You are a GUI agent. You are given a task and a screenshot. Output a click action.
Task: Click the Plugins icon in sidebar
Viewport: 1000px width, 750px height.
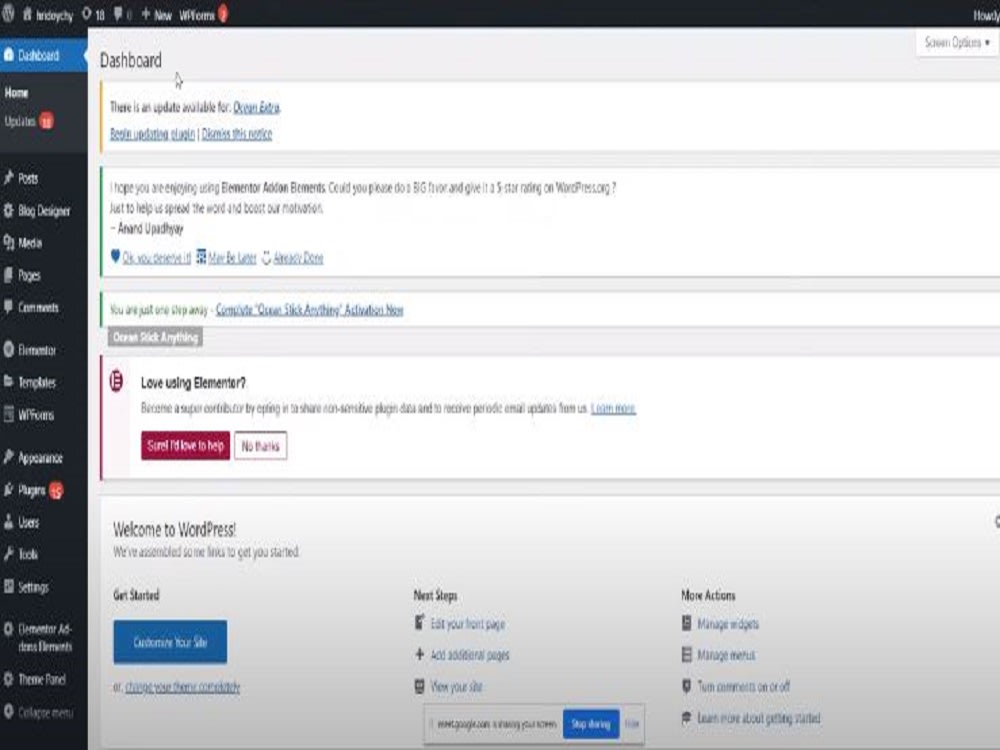pos(8,490)
